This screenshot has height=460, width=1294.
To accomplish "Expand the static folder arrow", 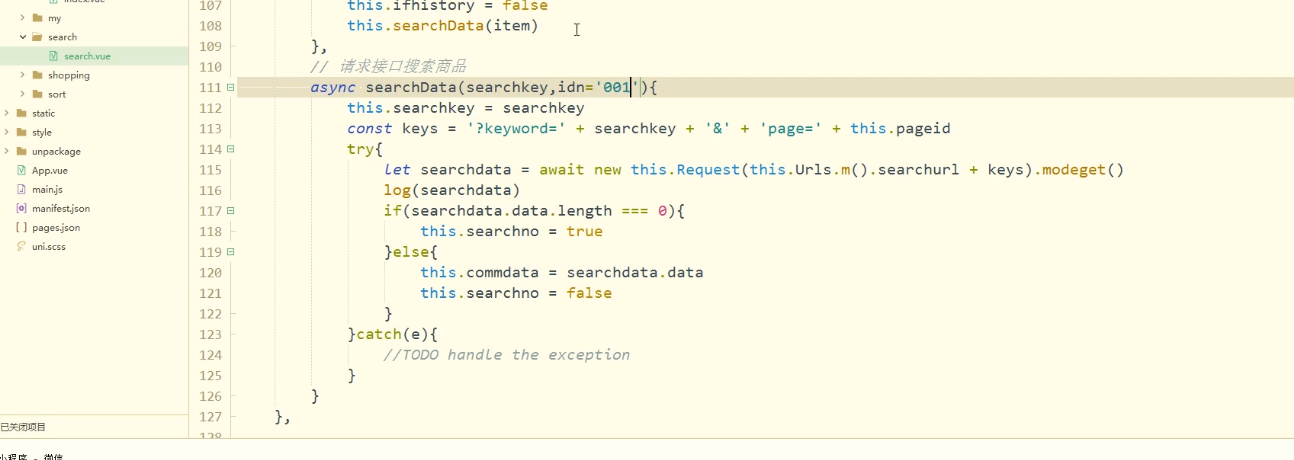I will point(7,113).
